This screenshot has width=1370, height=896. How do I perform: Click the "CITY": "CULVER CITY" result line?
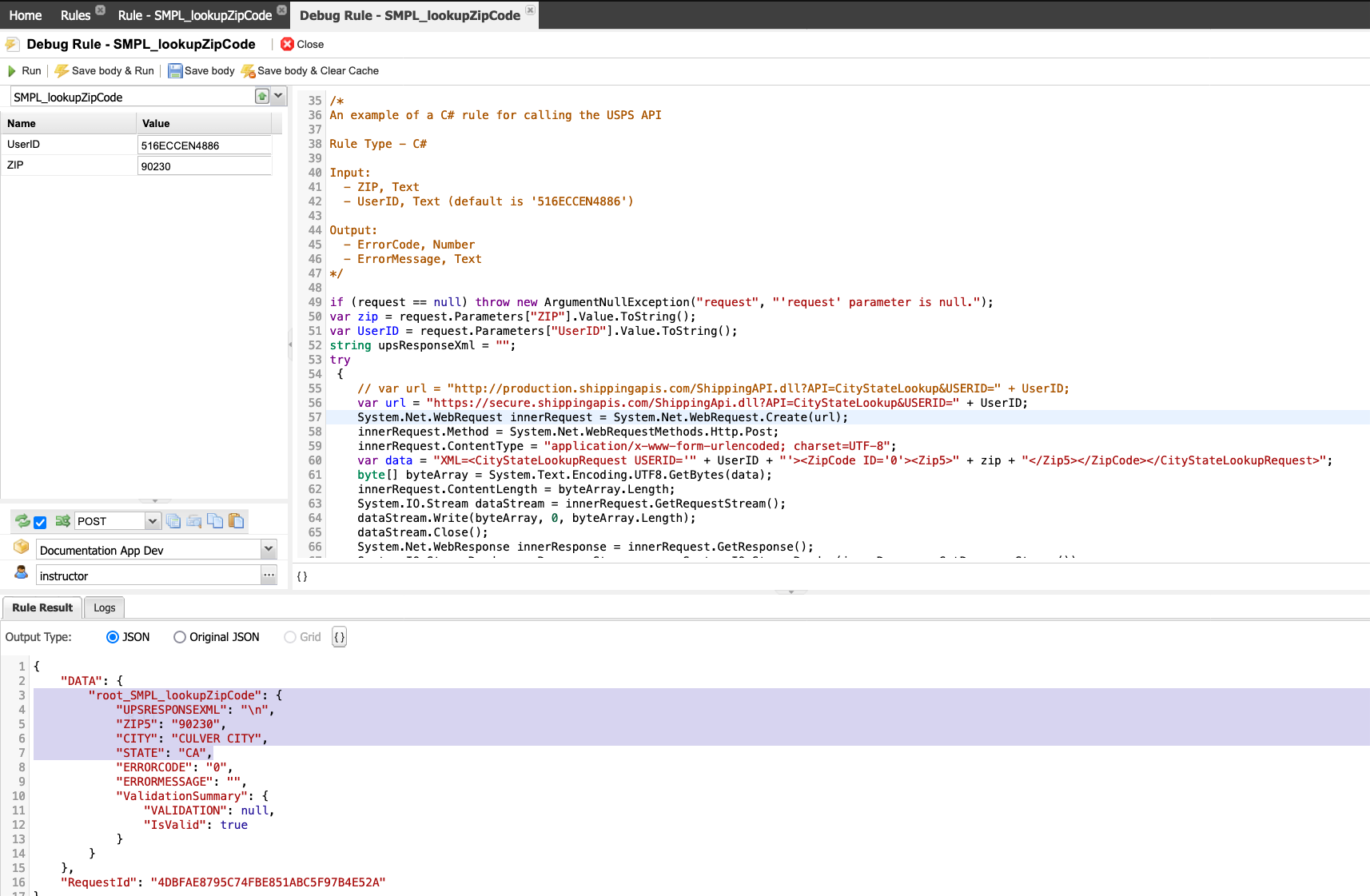pyautogui.click(x=192, y=739)
